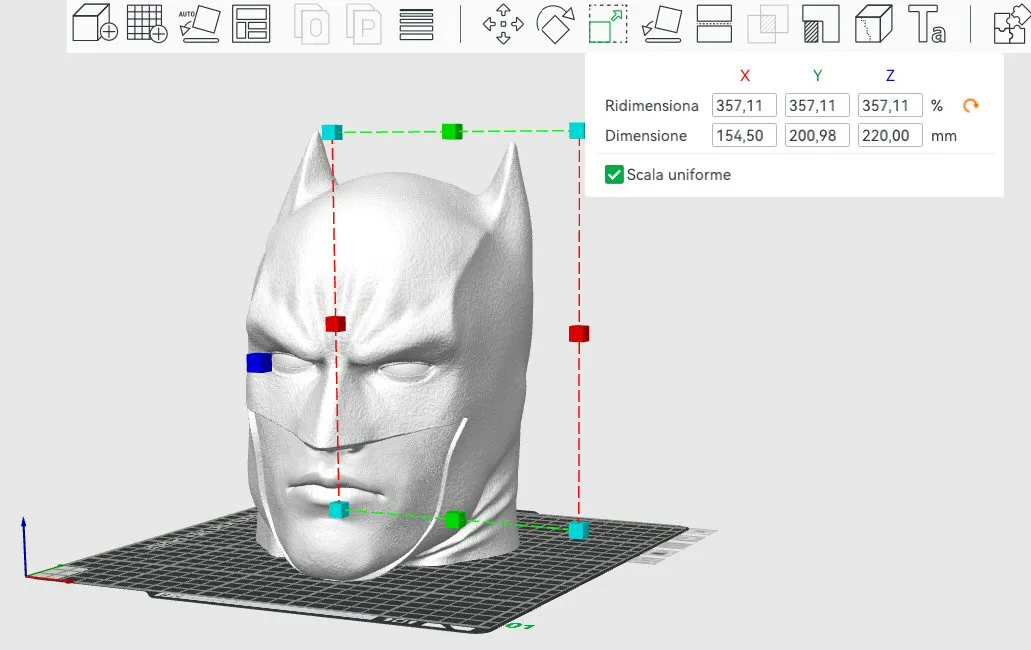The width and height of the screenshot is (1031, 650).
Task: Open the Assembly view puzzle icon
Action: [1013, 24]
